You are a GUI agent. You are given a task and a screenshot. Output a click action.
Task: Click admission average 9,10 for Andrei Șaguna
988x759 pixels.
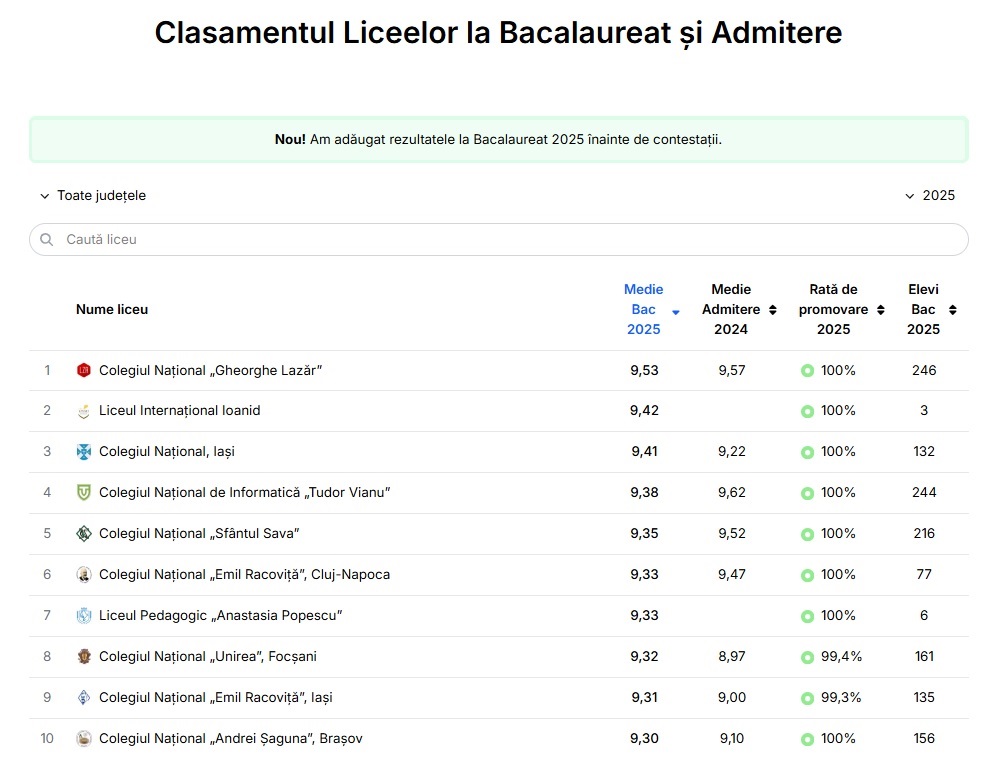point(732,738)
